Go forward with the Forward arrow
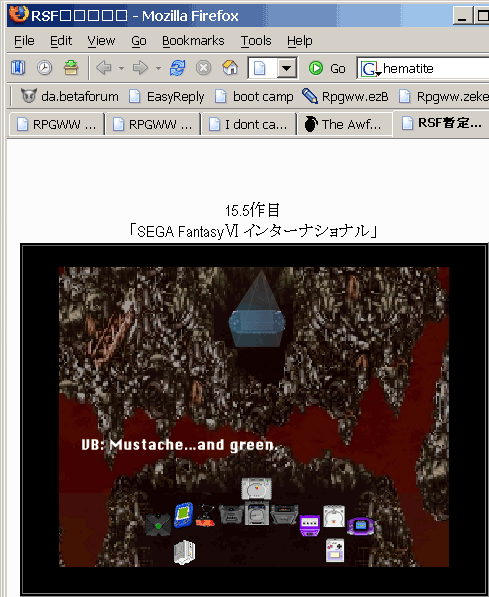The image size is (489, 597). tap(140, 68)
